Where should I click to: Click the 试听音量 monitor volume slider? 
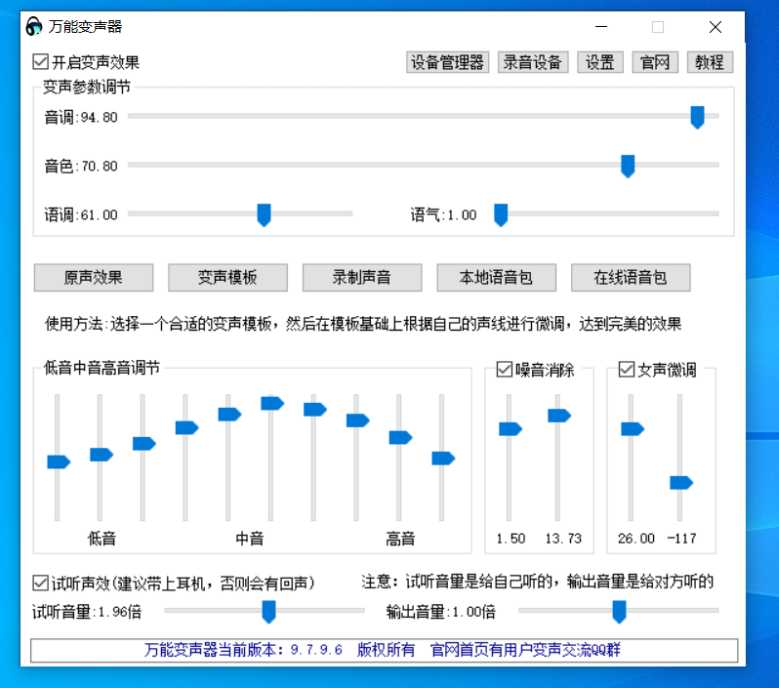[x=269, y=612]
